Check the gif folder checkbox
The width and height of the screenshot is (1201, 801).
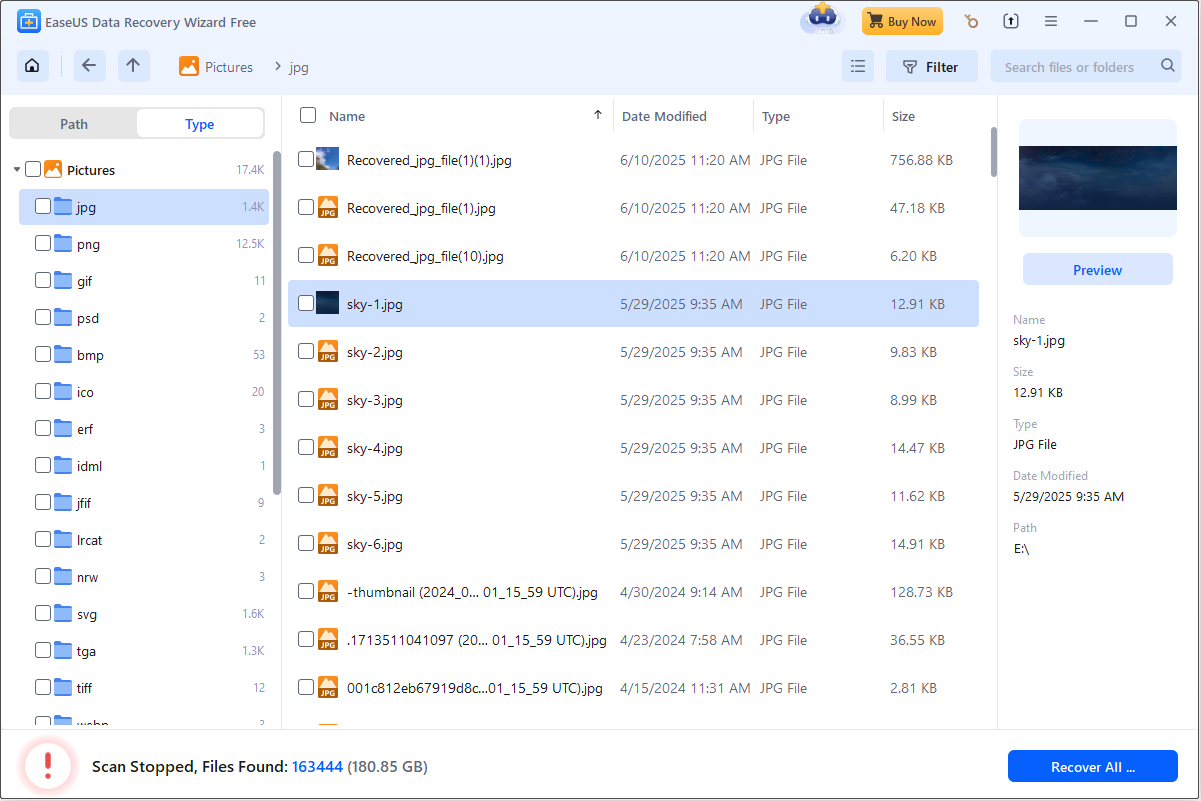(43, 280)
